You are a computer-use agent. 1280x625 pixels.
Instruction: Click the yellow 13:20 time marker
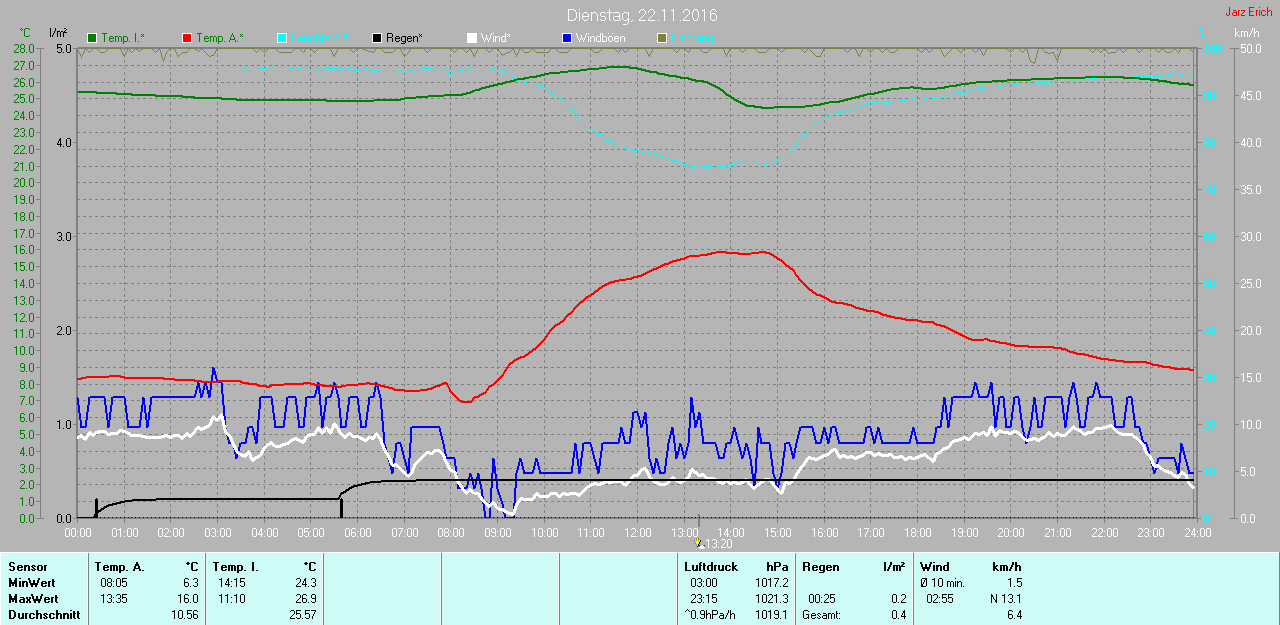coord(699,543)
